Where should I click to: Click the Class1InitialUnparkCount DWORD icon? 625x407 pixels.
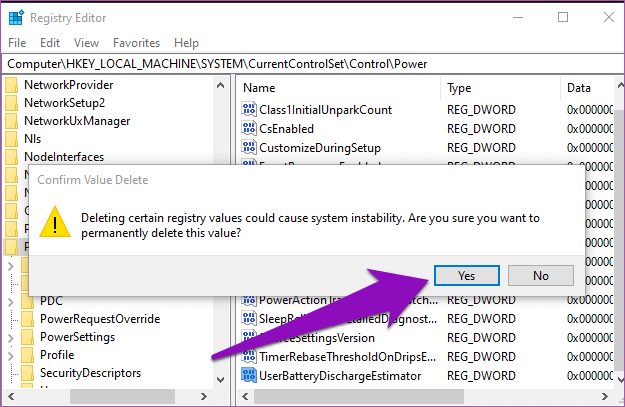249,109
